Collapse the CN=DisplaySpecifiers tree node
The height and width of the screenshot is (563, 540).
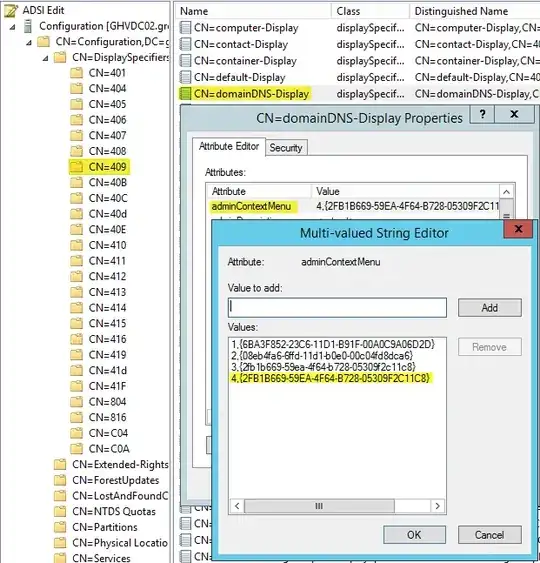46,58
